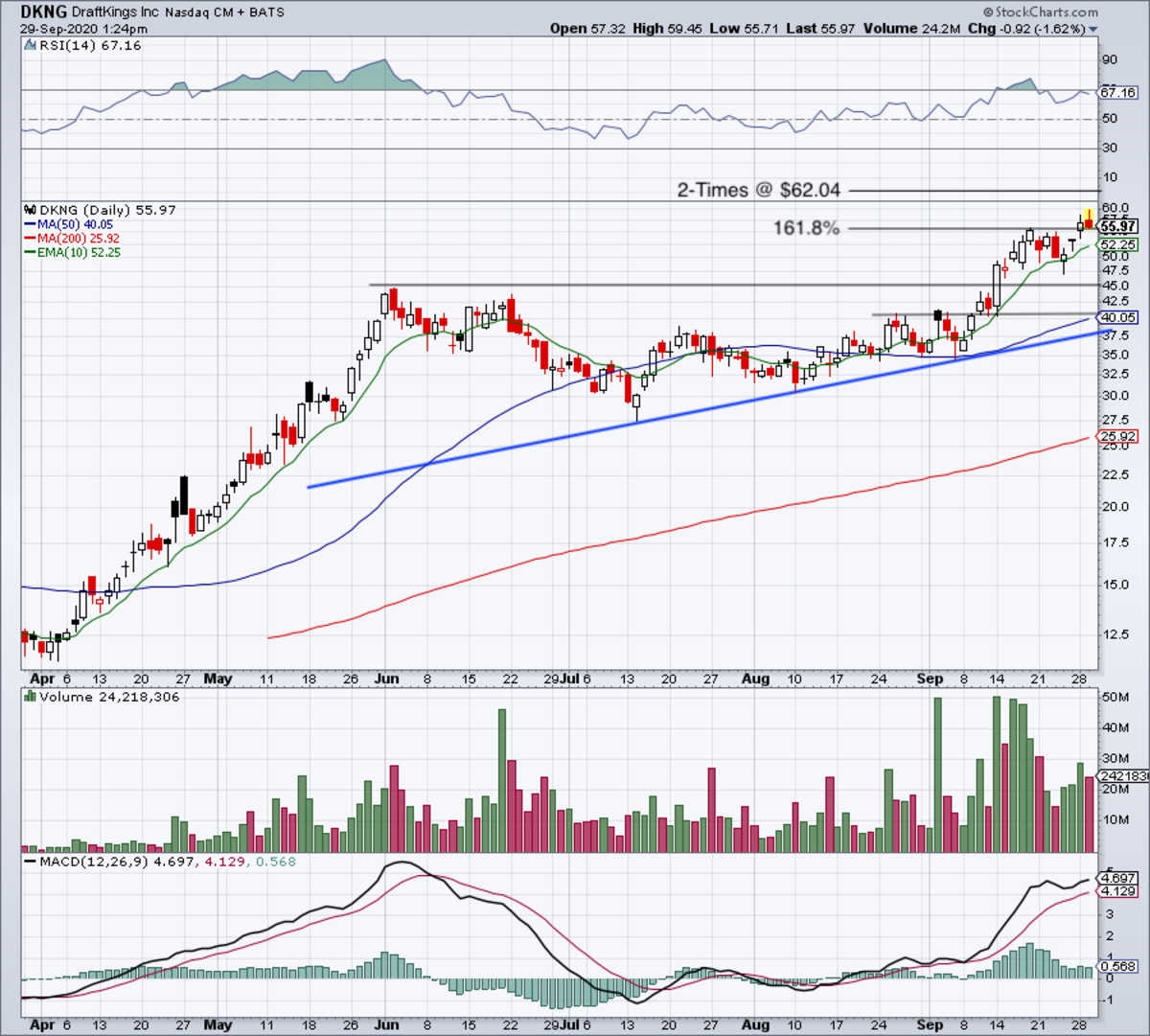Image resolution: width=1150 pixels, height=1036 pixels.
Task: Click the Nasdaq CM + BATS exchange label
Action: coord(225,13)
